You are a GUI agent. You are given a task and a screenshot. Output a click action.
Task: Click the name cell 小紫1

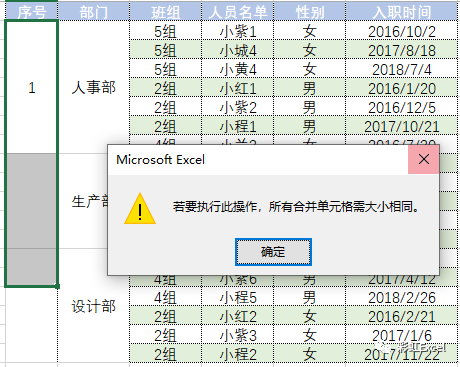click(x=238, y=31)
